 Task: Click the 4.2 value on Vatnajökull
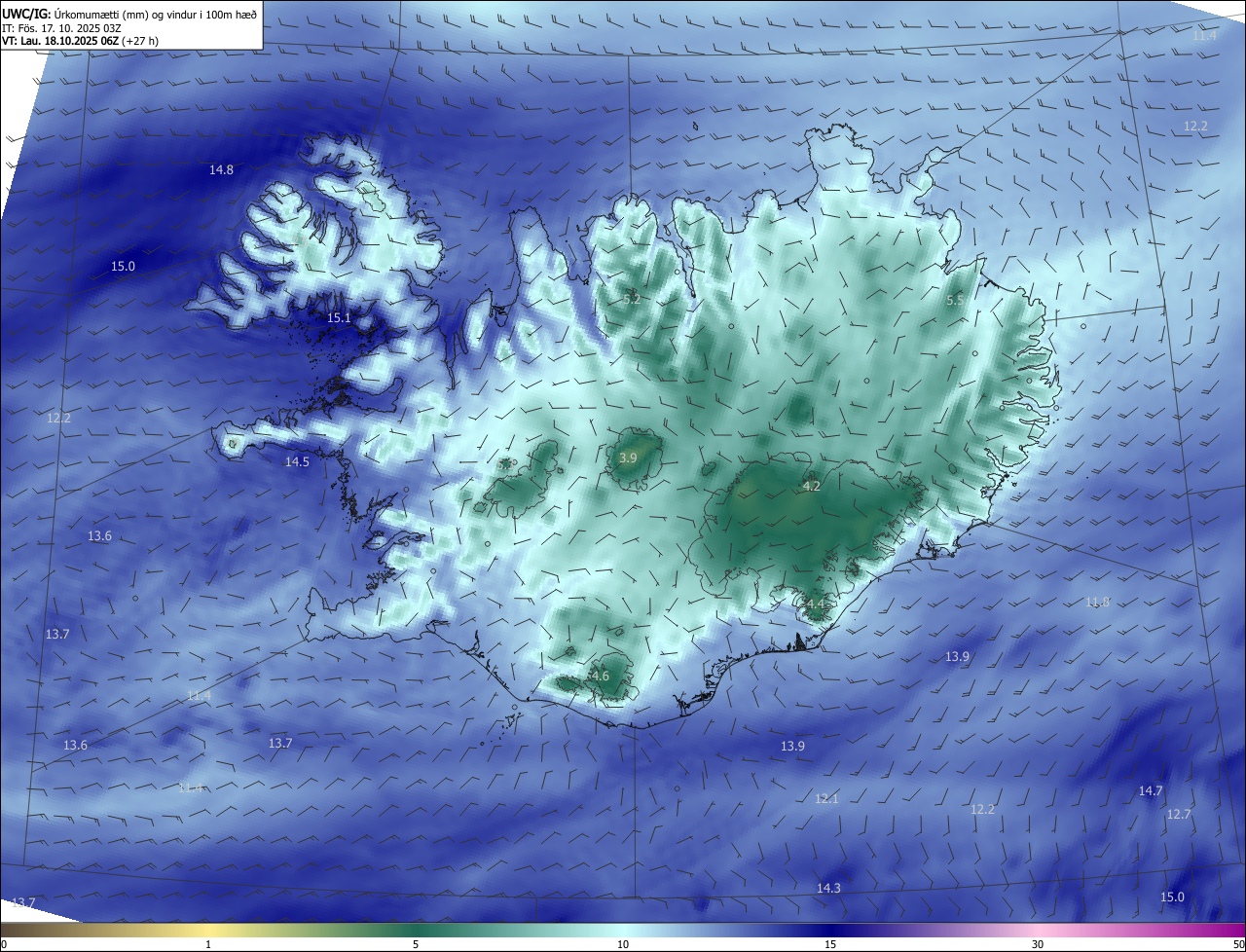[812, 487]
